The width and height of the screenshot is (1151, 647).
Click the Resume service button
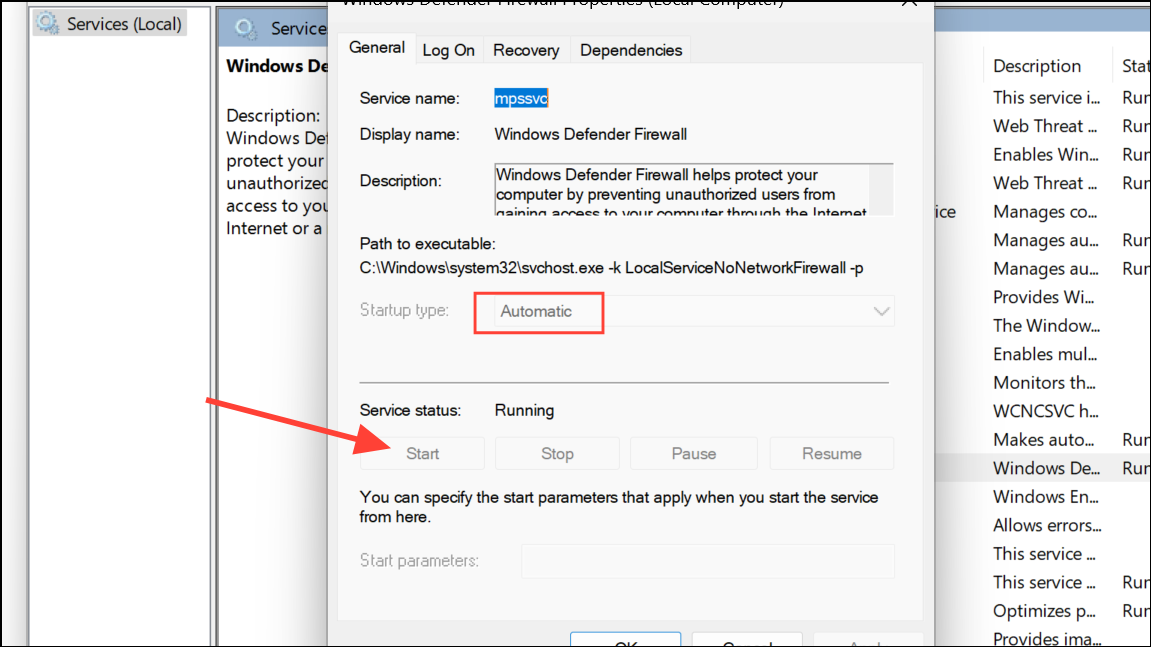[832, 454]
